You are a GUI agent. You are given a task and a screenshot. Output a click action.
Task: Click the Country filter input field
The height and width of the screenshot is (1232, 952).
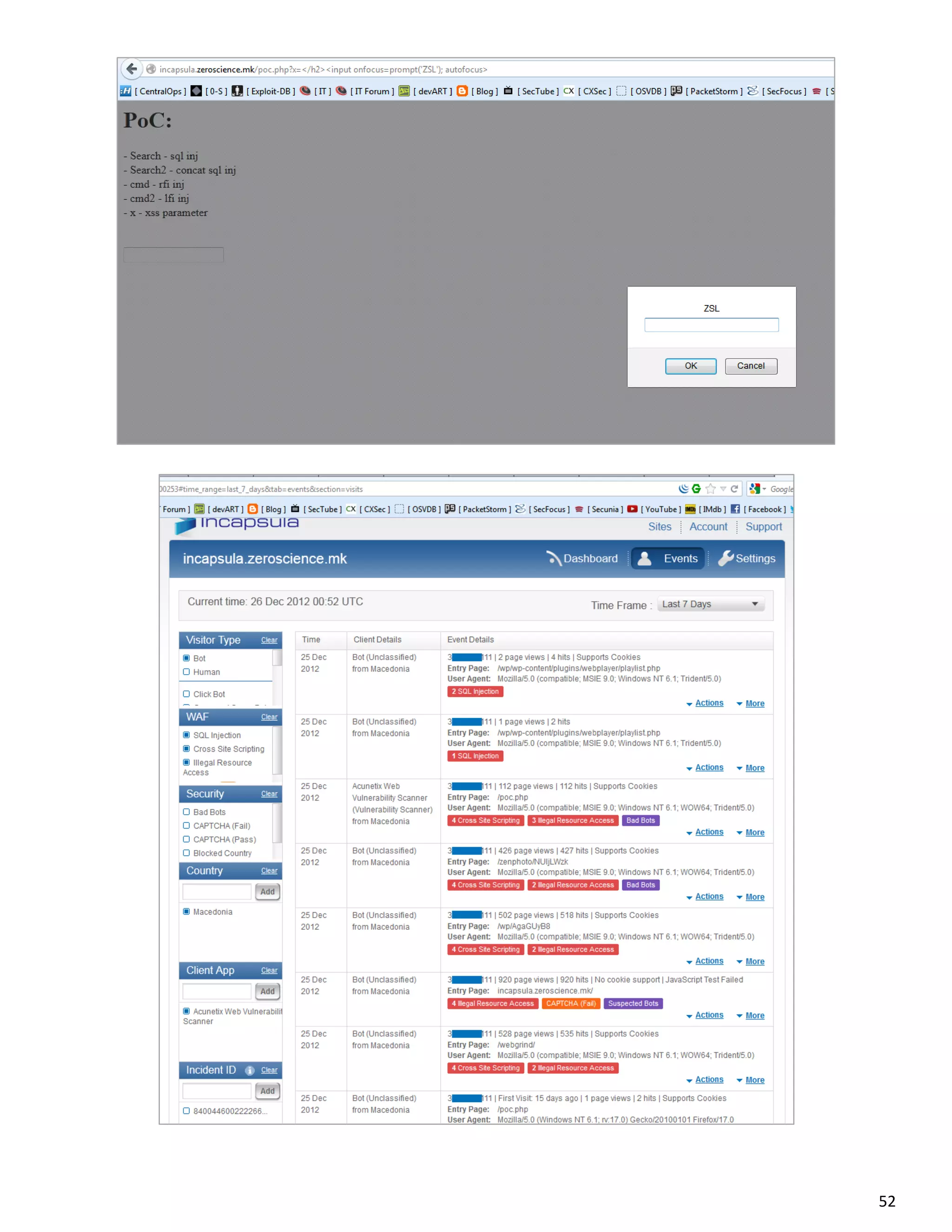point(217,892)
